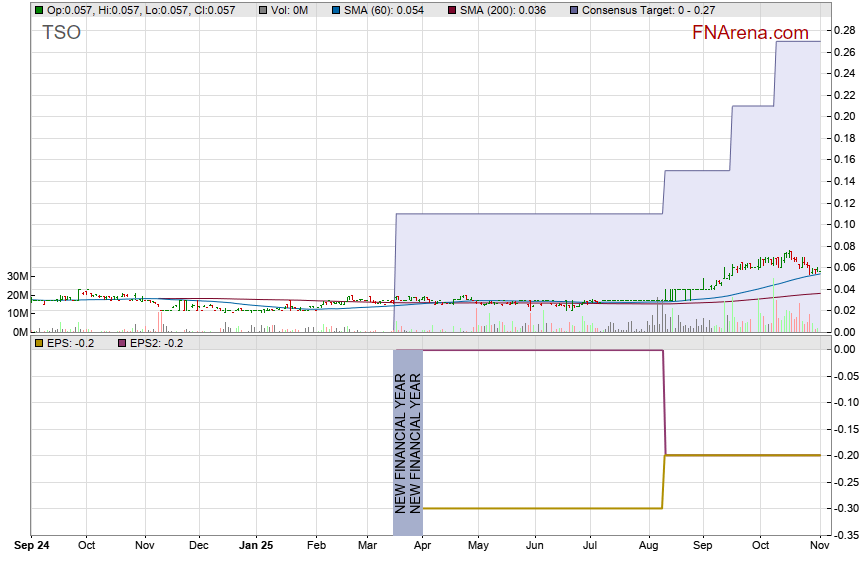Click the lavender Consensus Target legend swatch

pos(573,10)
